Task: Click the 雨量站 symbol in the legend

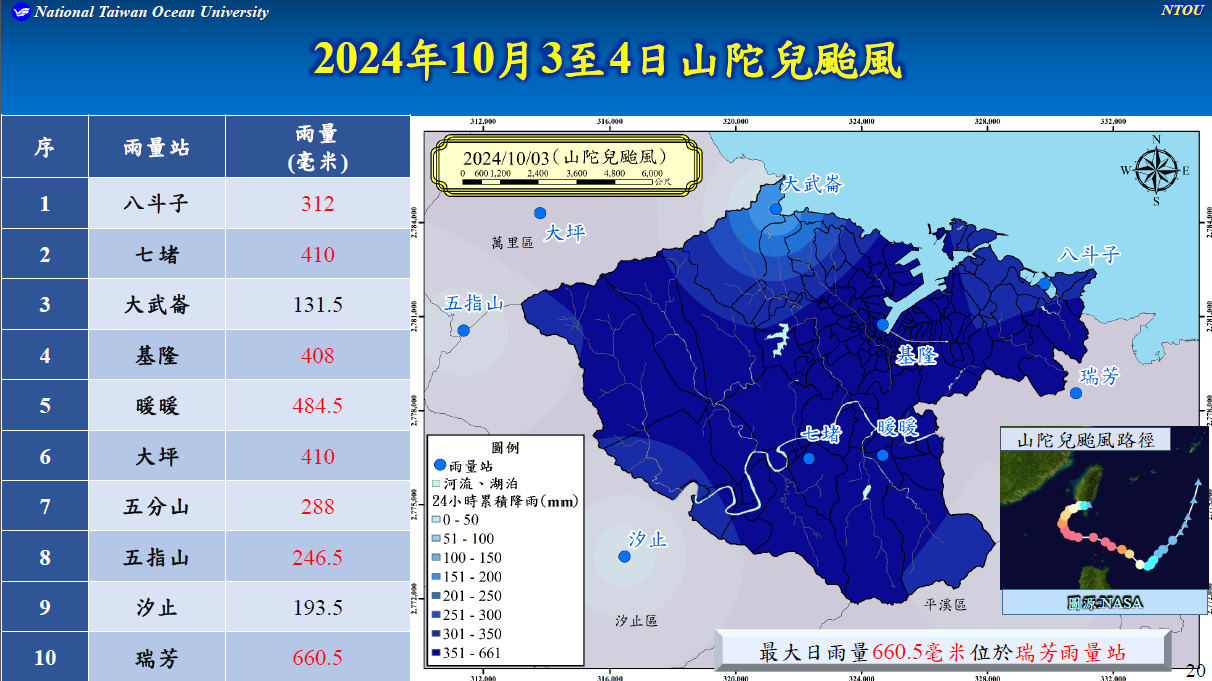Action: tap(440, 465)
